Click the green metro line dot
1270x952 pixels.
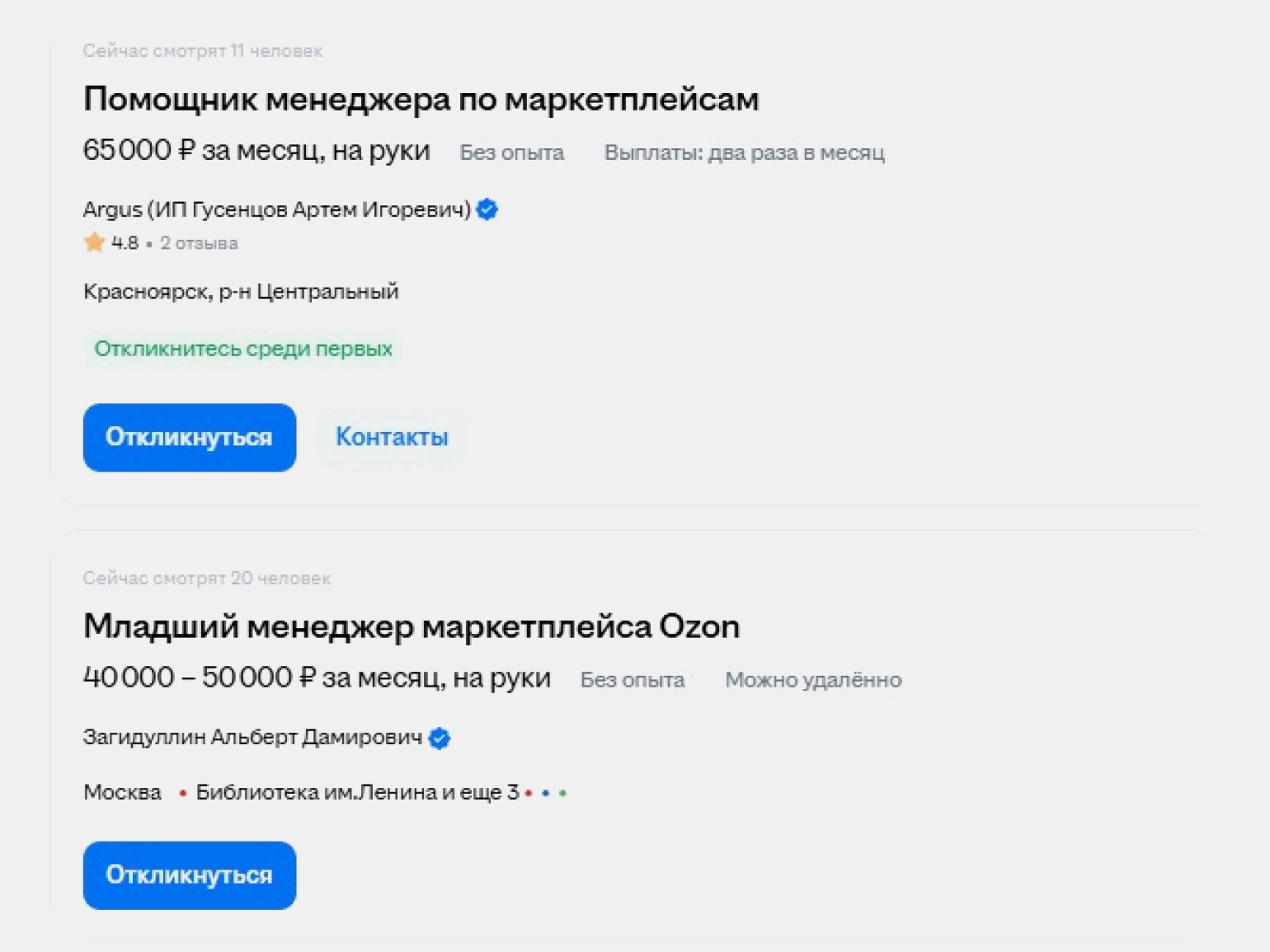click(562, 793)
